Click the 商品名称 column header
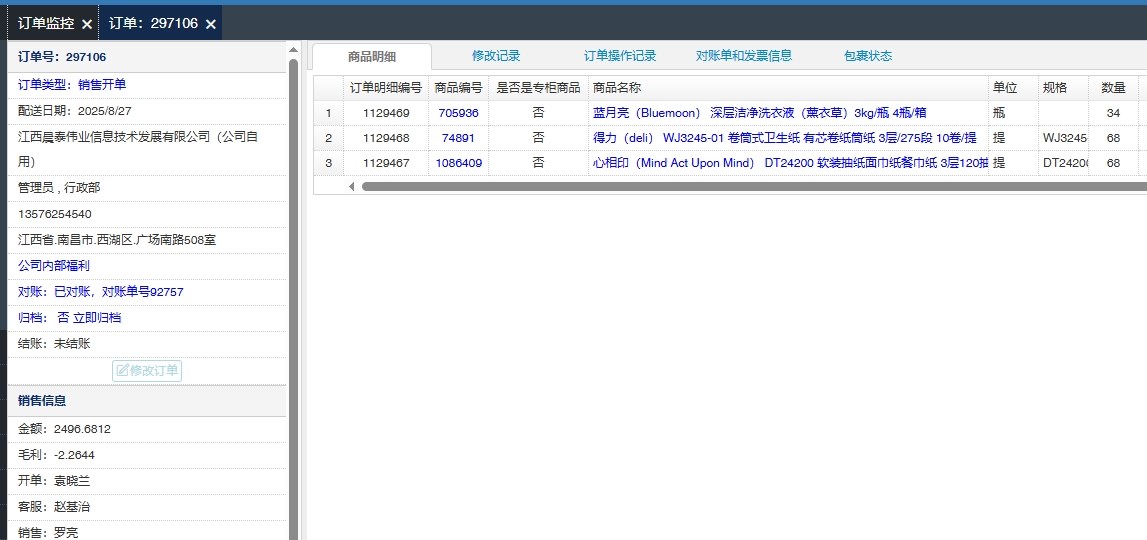This screenshot has width=1147, height=540. [617, 88]
